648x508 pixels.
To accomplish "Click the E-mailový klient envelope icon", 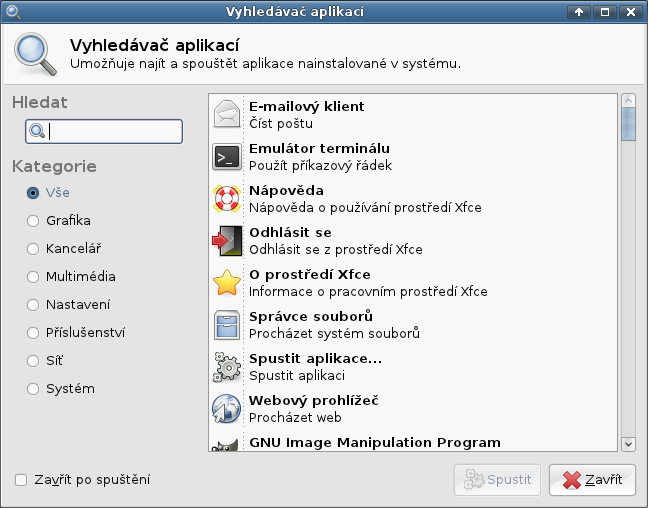I will point(226,114).
